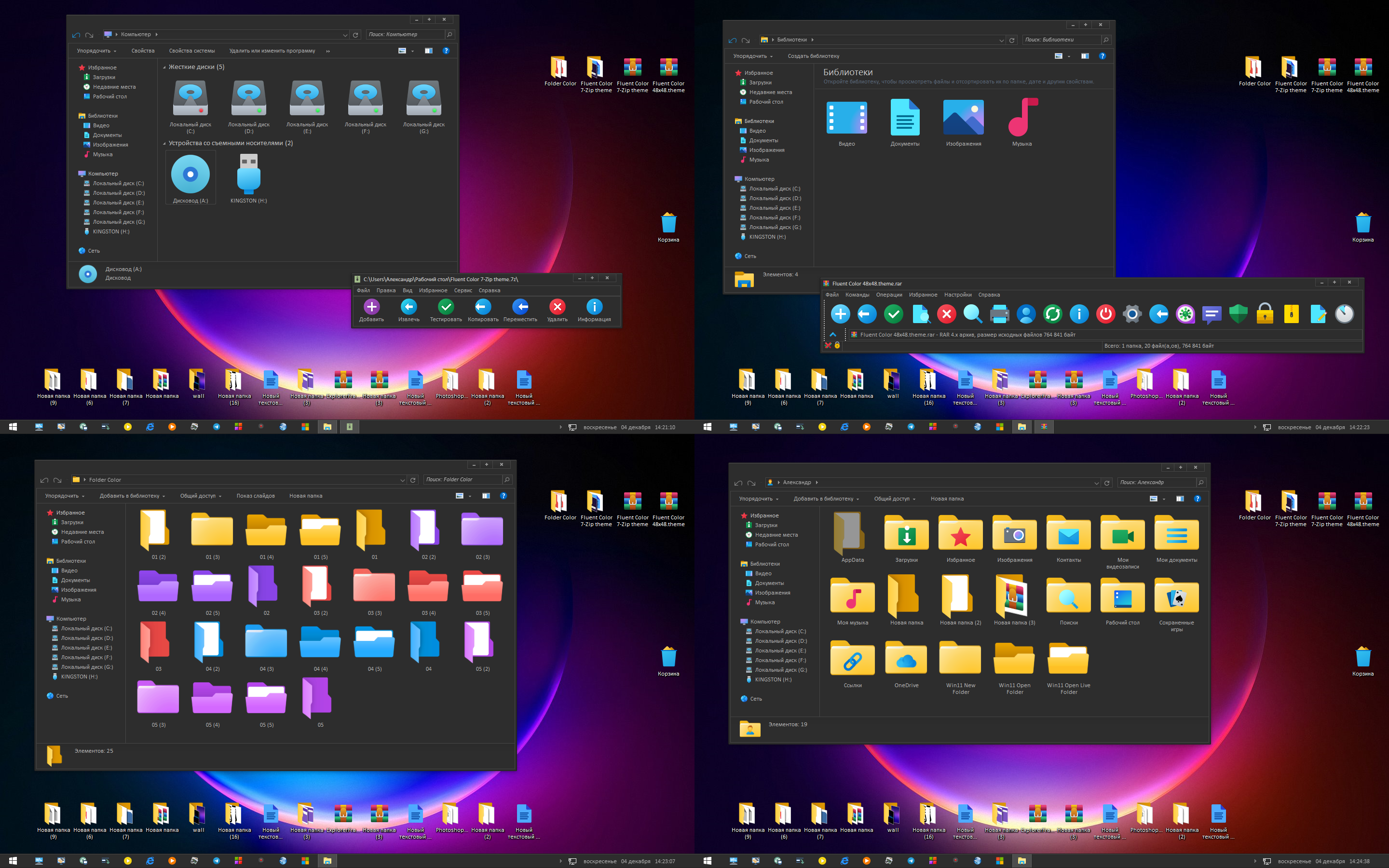The width and height of the screenshot is (1389, 868).
Task: Open Общий доступ dropdown in the Александр window
Action: 894,499
